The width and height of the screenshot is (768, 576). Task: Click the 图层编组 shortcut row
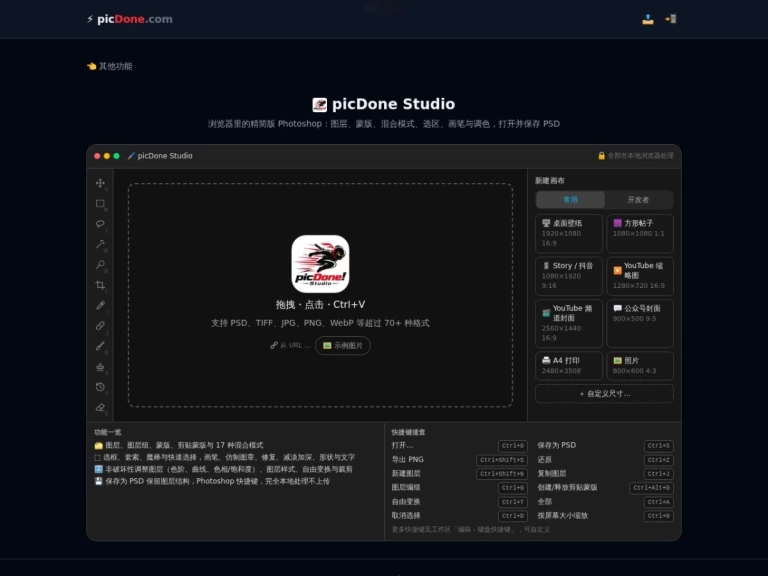tap(459, 487)
